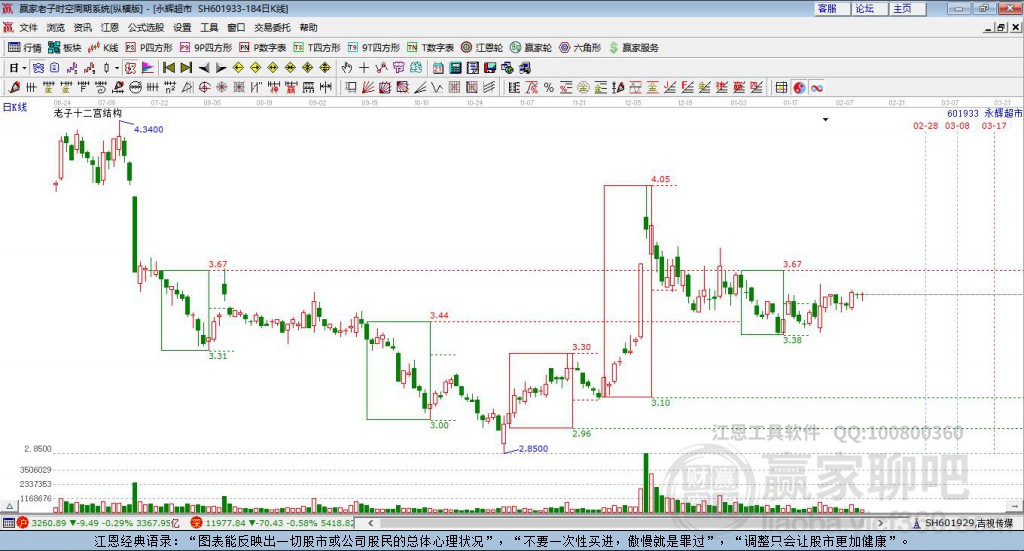Select the infinity symbol tool icon
Image resolution: width=1024 pixels, height=551 pixels.
pos(817,88)
